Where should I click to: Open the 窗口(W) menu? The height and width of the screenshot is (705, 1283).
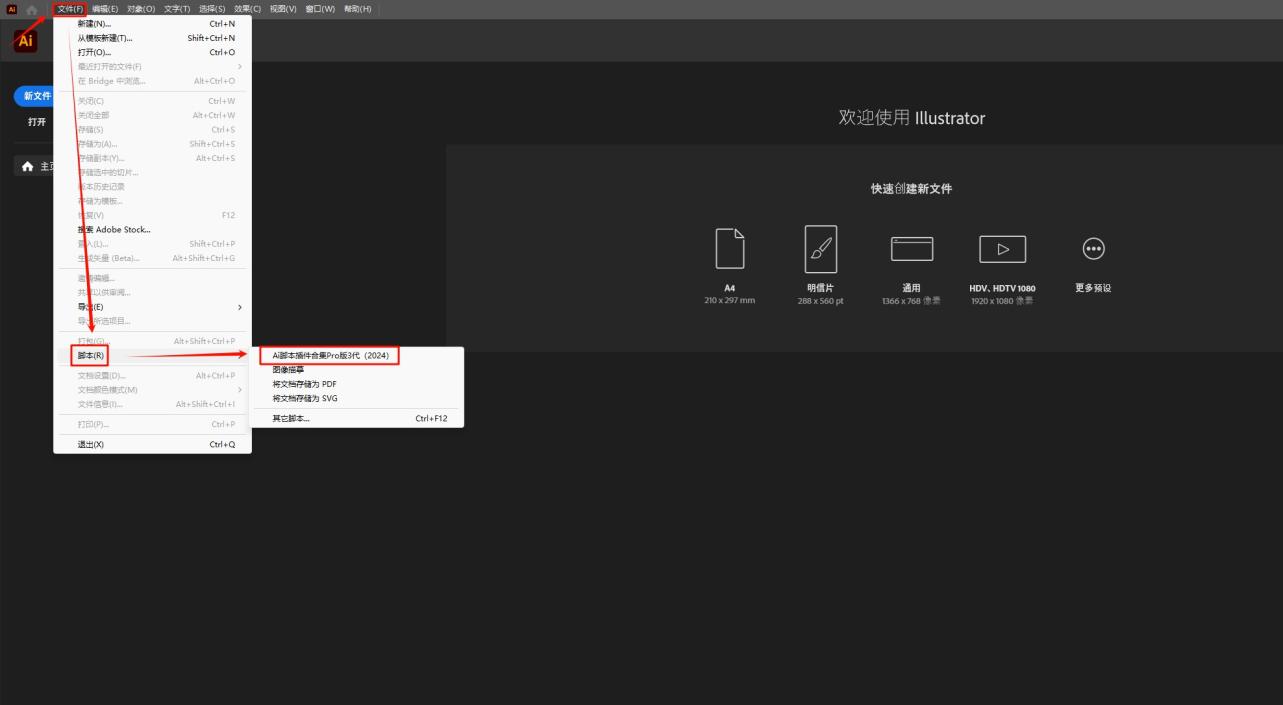(x=321, y=9)
